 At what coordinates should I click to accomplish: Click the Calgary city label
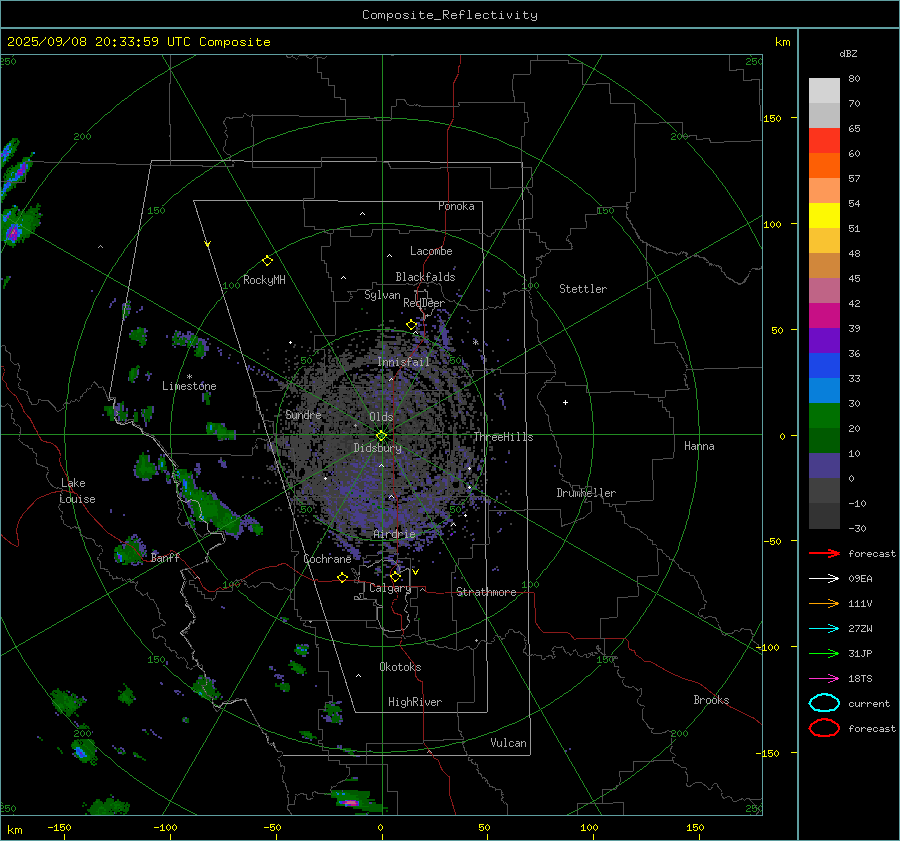pos(390,588)
